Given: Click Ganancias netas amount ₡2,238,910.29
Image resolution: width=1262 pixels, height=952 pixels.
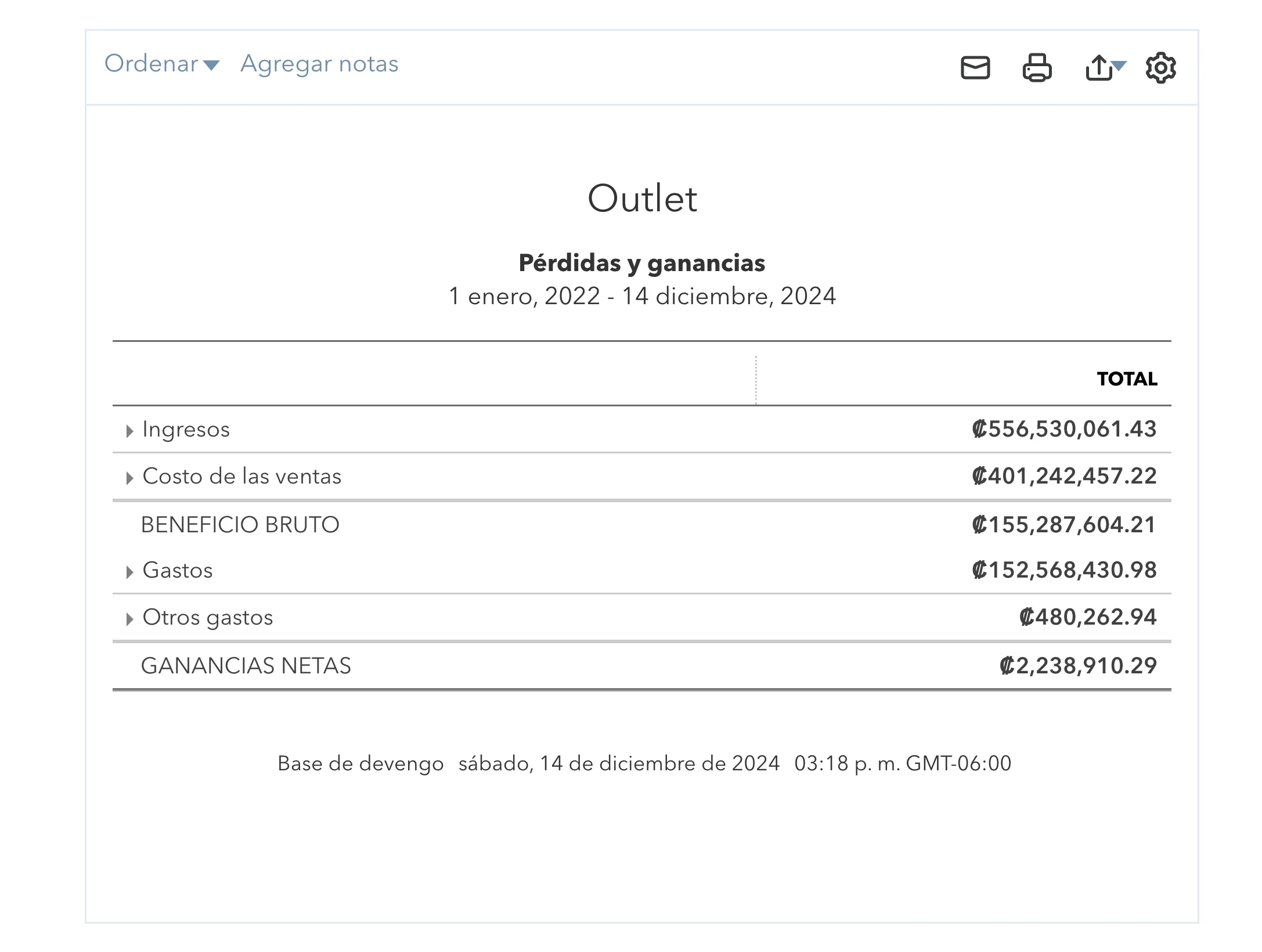Looking at the screenshot, I should coord(1078,666).
